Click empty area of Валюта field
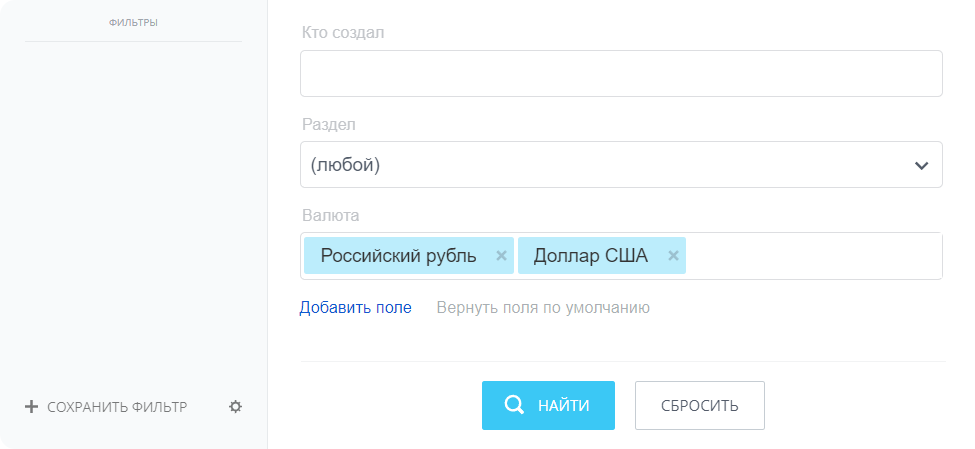 click(813, 256)
